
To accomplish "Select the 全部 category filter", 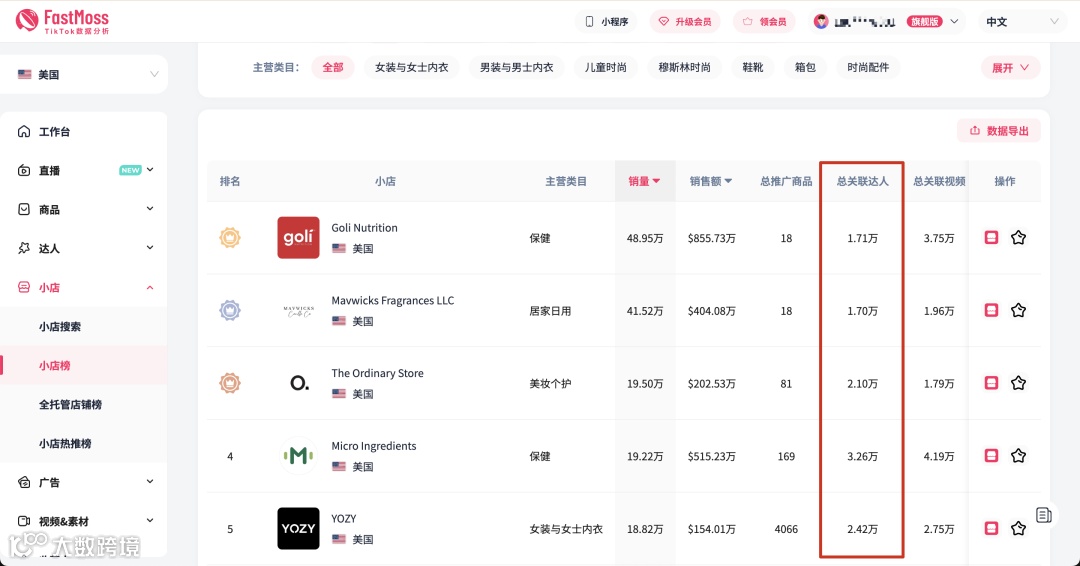I will coord(333,67).
